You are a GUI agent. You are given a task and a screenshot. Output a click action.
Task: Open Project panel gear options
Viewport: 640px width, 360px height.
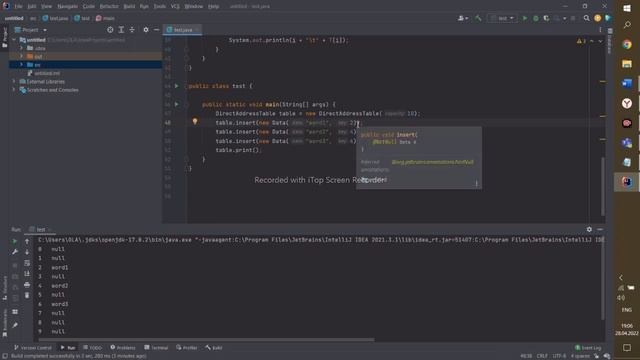[146, 30]
